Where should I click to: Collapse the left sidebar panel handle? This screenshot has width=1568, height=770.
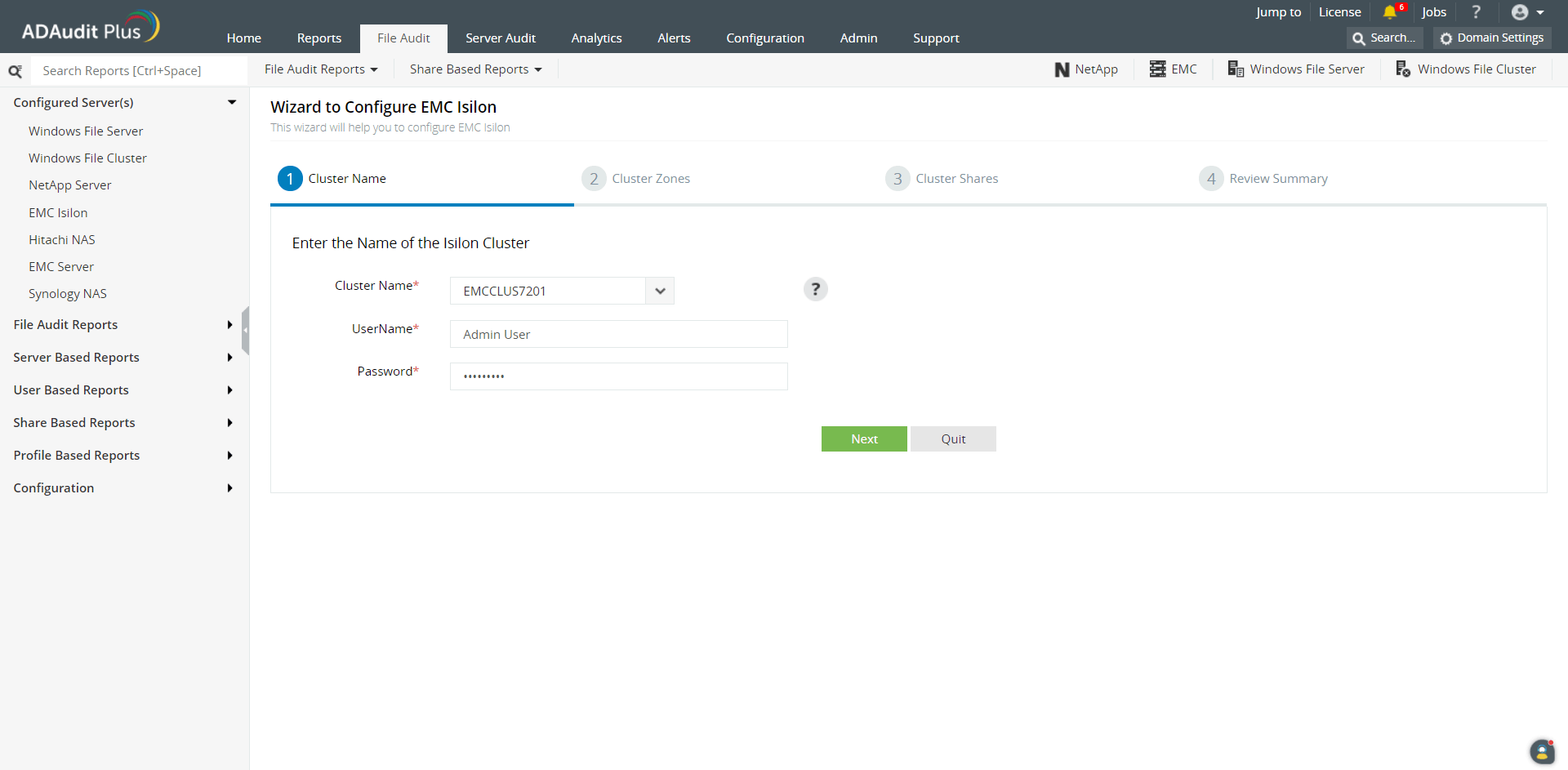[x=245, y=331]
